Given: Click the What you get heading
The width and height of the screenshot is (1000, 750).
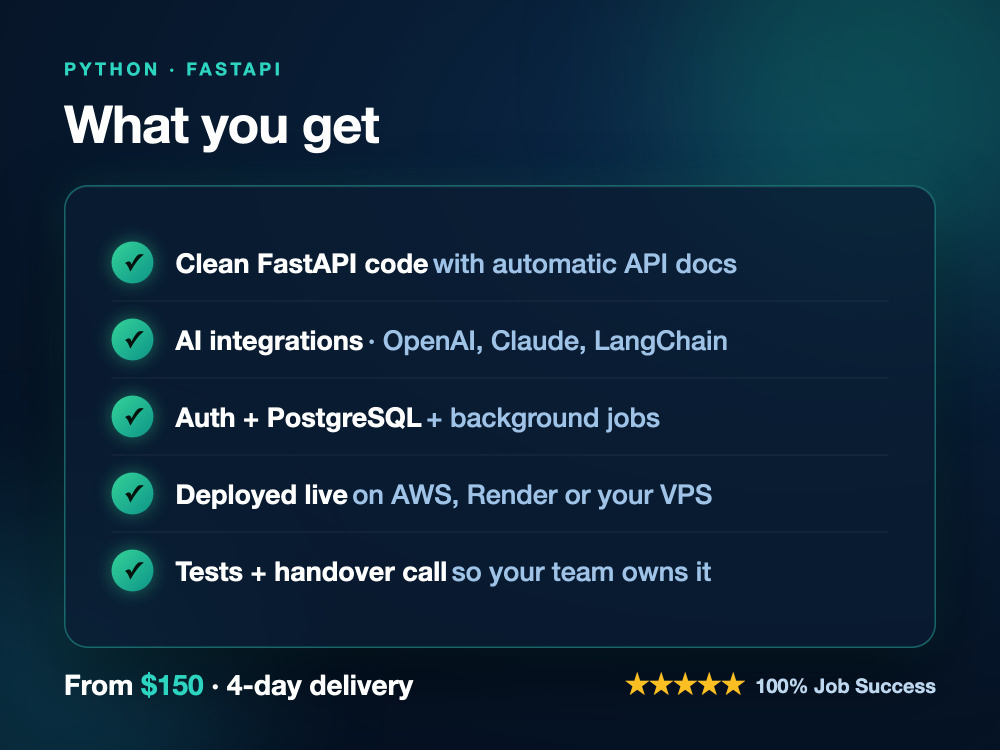Looking at the screenshot, I should click(x=222, y=126).
